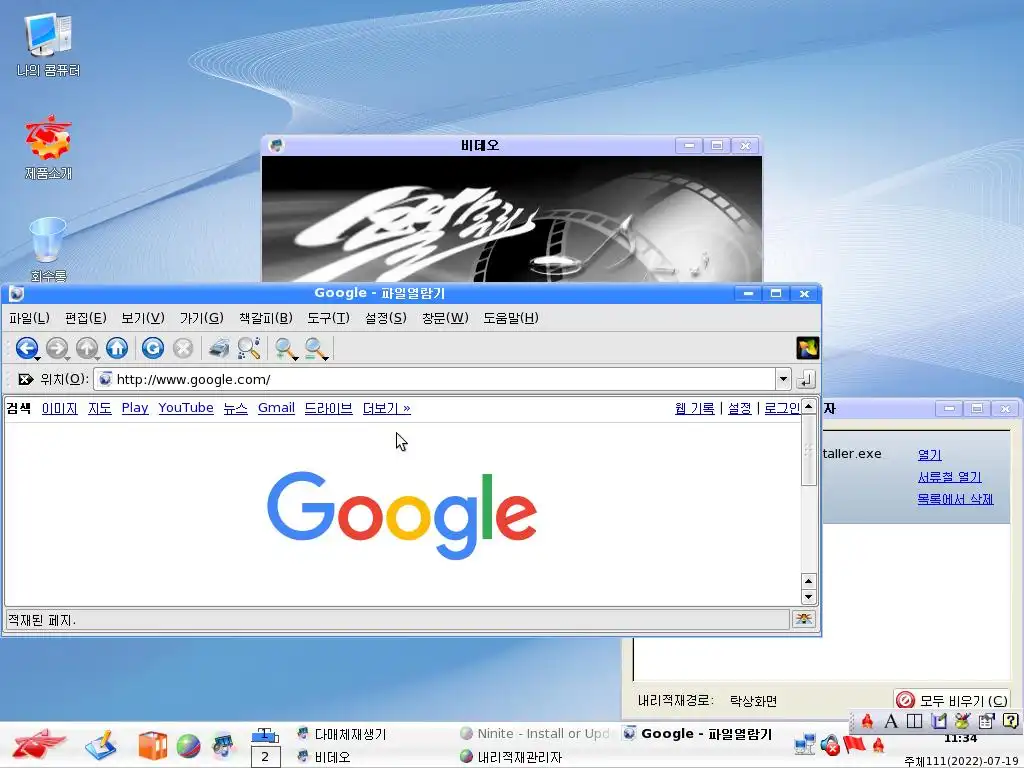Click 열기 link in download manager
The width and height of the screenshot is (1024, 768).
(x=929, y=455)
